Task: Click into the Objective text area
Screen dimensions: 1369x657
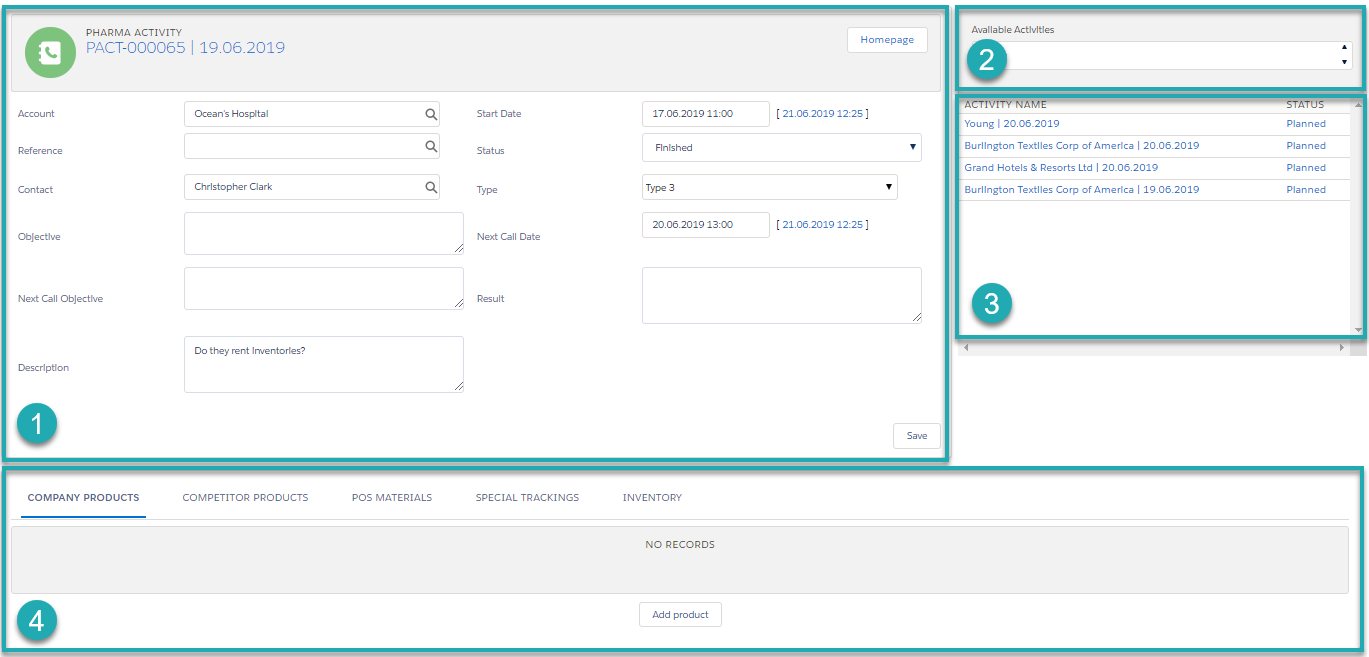Action: click(323, 233)
